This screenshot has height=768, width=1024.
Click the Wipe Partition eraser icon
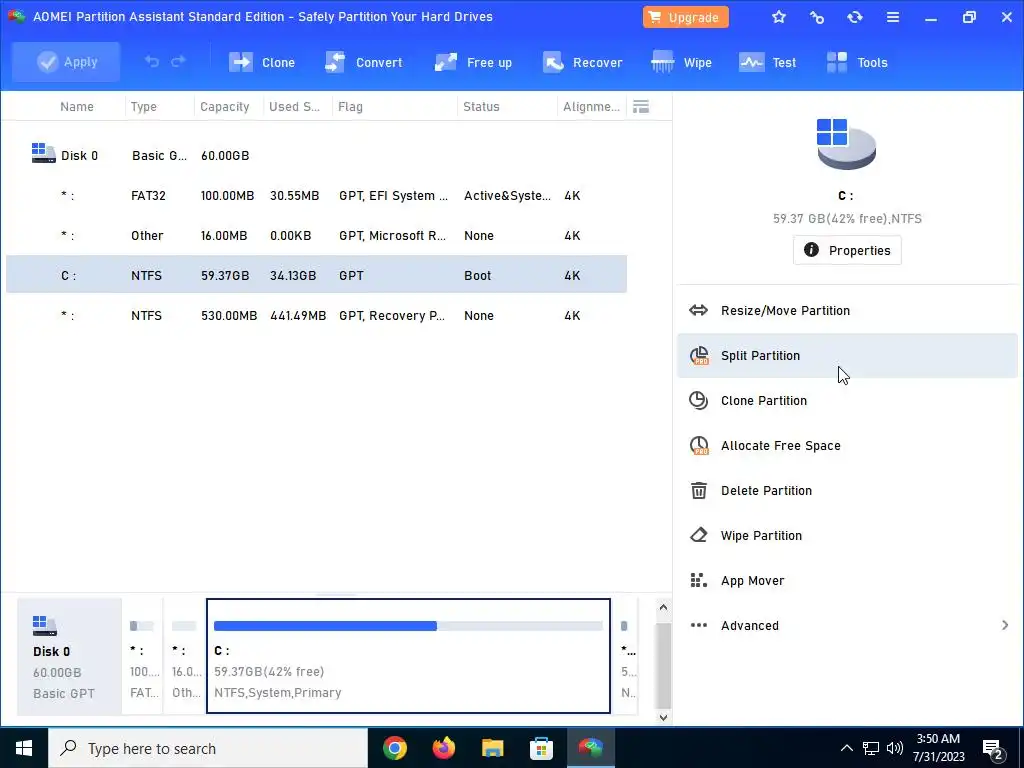pyautogui.click(x=699, y=536)
